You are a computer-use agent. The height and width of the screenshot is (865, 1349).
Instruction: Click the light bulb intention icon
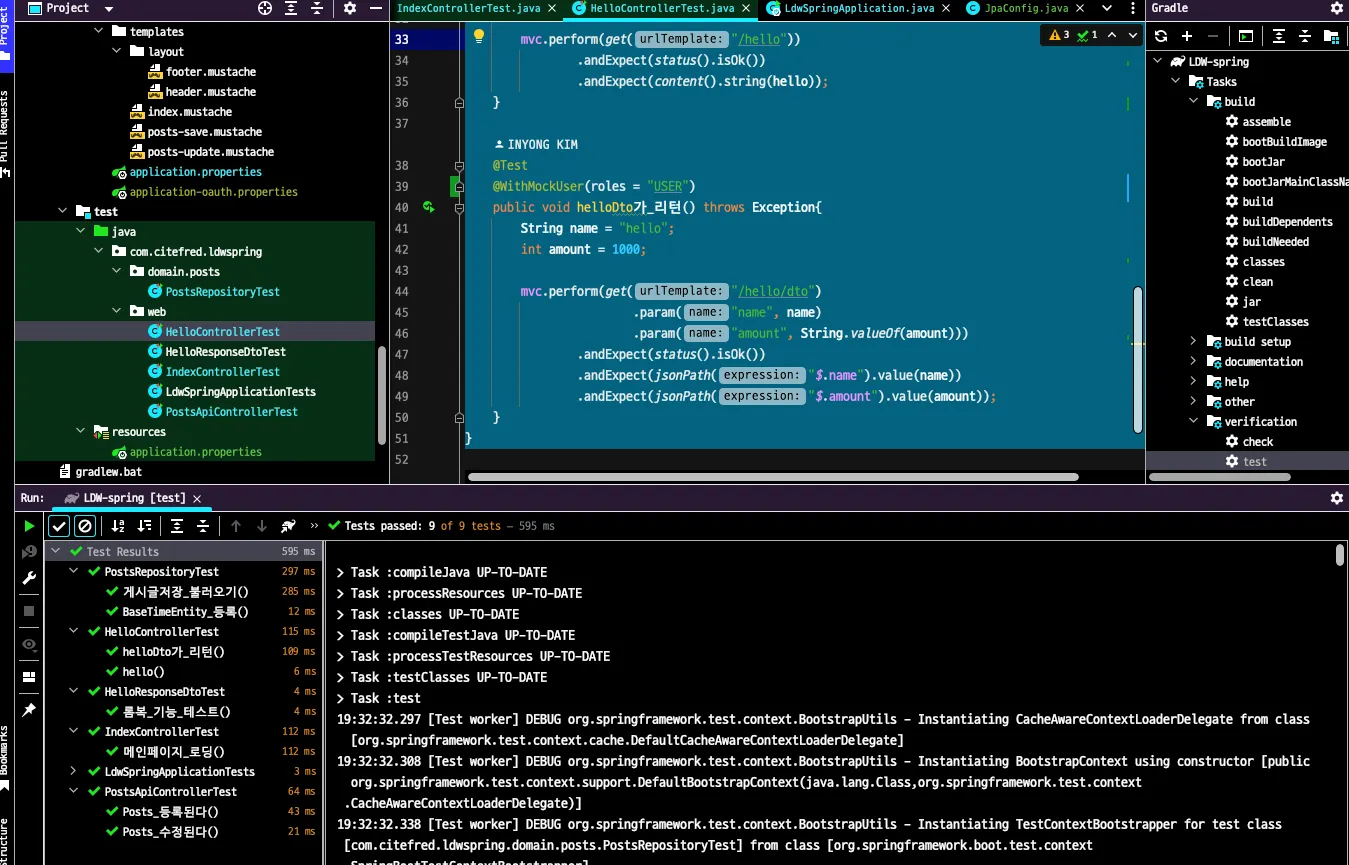(478, 37)
